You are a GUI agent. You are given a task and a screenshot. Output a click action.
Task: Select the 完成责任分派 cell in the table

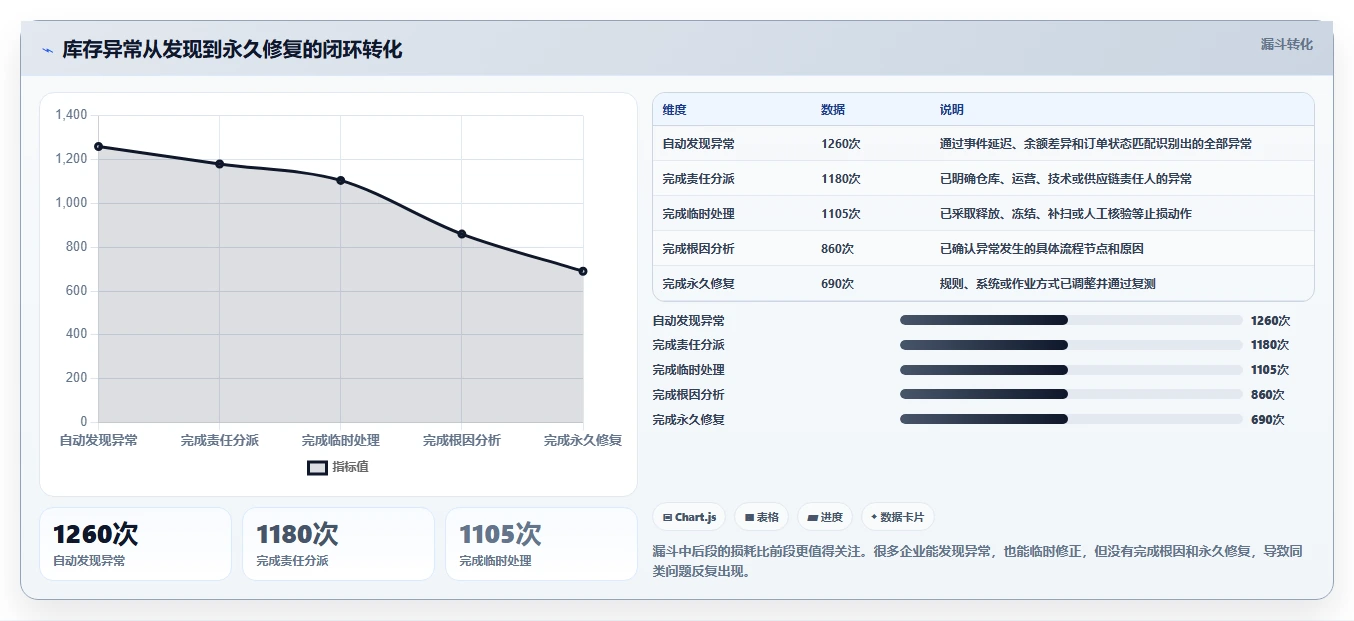(698, 179)
